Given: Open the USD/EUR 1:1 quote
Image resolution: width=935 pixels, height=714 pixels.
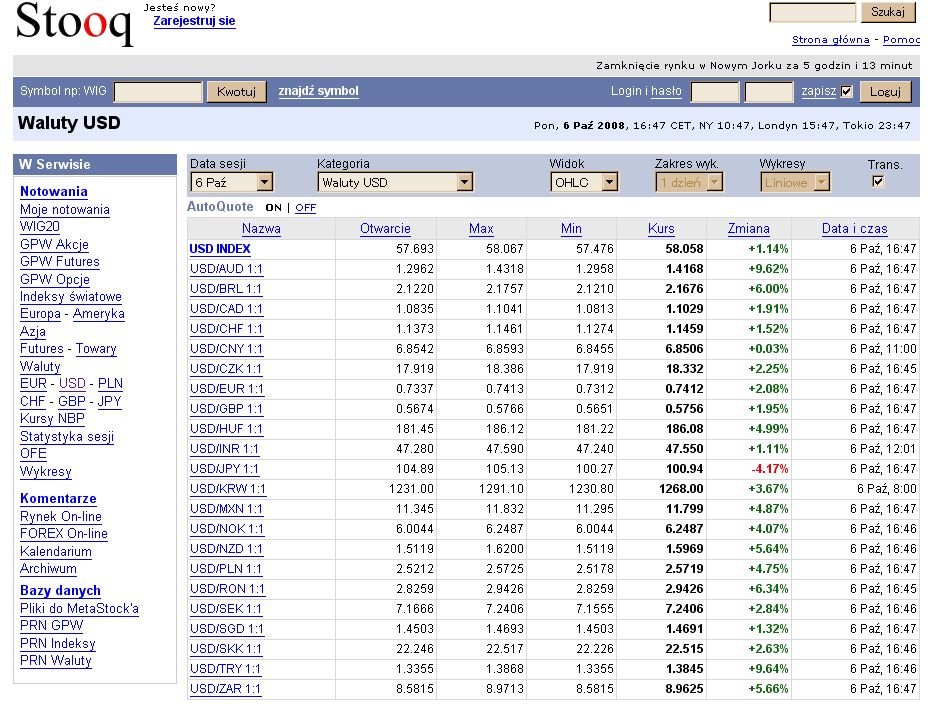Looking at the screenshot, I should pyautogui.click(x=227, y=389).
